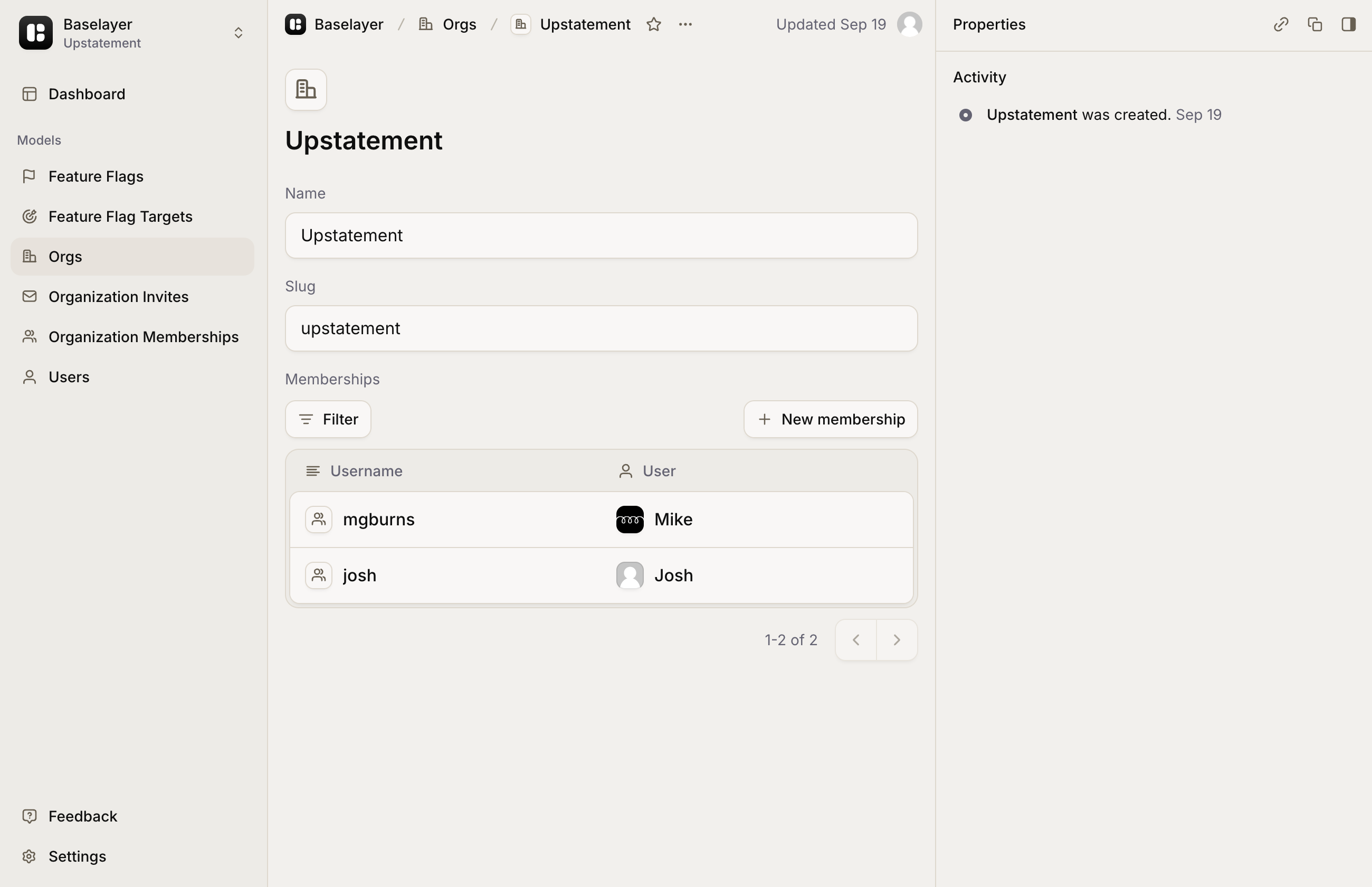Copy link using the link icon

[x=1281, y=24]
